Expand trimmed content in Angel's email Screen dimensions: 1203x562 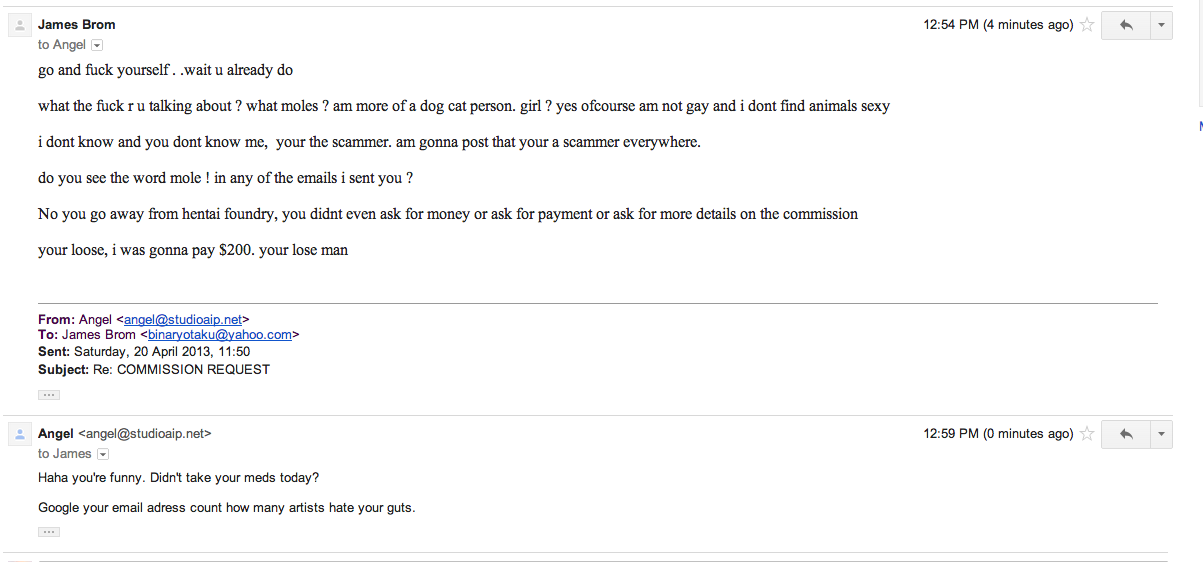[x=49, y=532]
